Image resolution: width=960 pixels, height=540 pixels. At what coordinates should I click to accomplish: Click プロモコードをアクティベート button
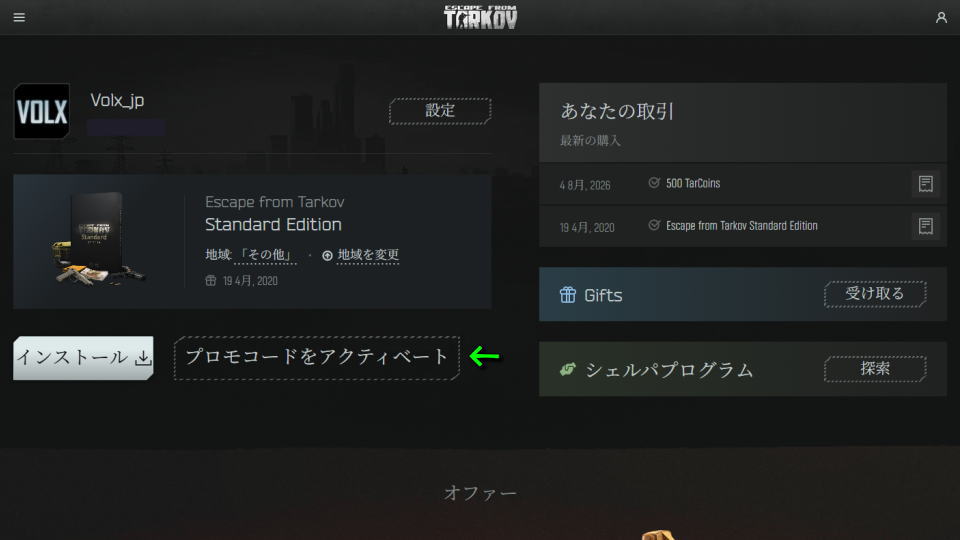pyautogui.click(x=317, y=358)
